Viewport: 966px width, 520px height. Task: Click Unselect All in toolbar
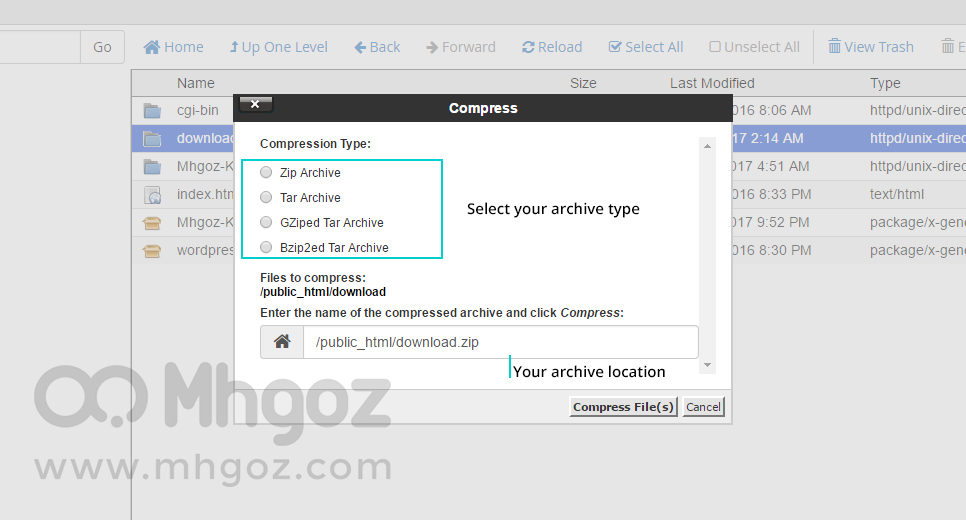754,47
